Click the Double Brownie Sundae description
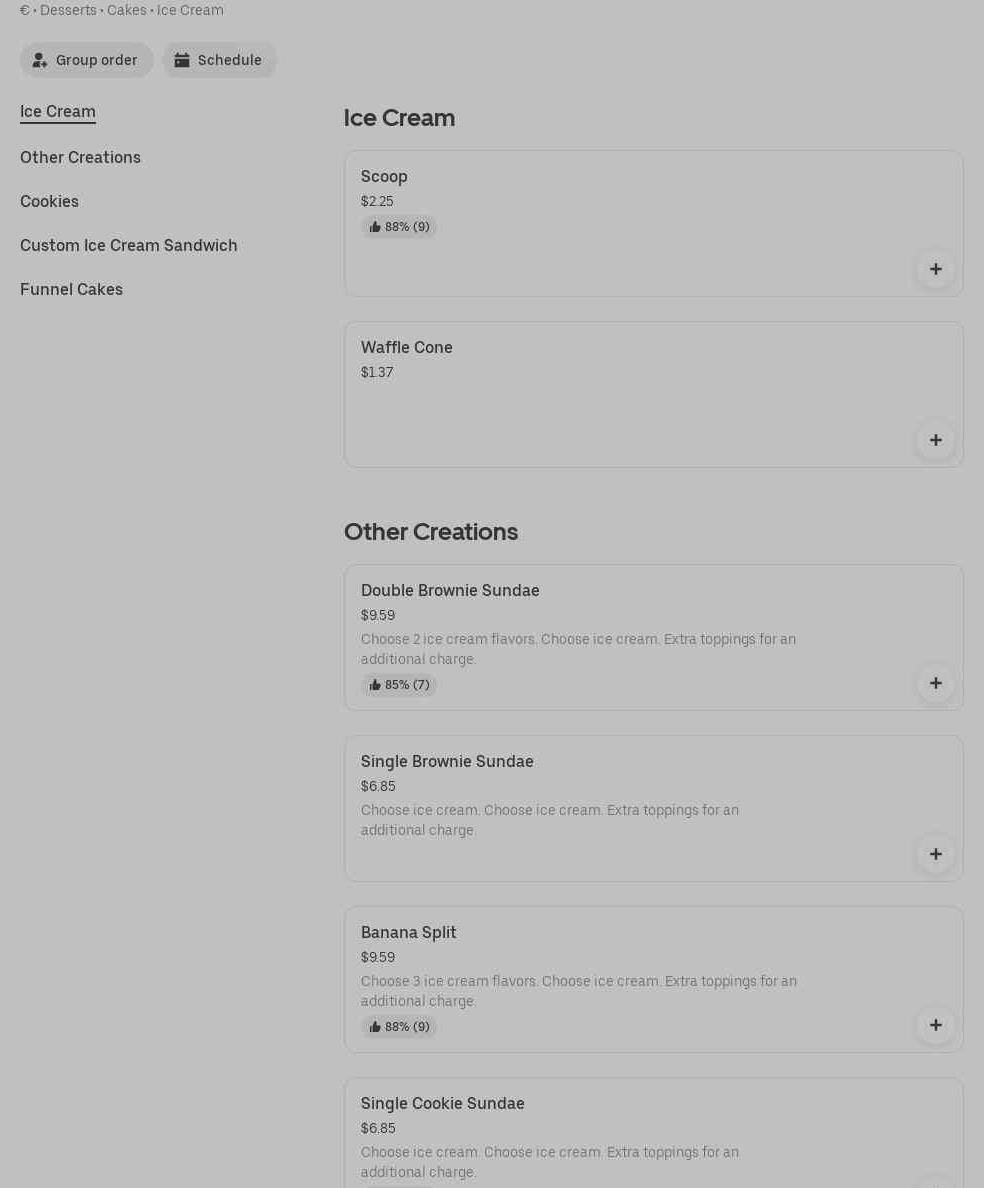This screenshot has height=1188, width=984. (578, 649)
